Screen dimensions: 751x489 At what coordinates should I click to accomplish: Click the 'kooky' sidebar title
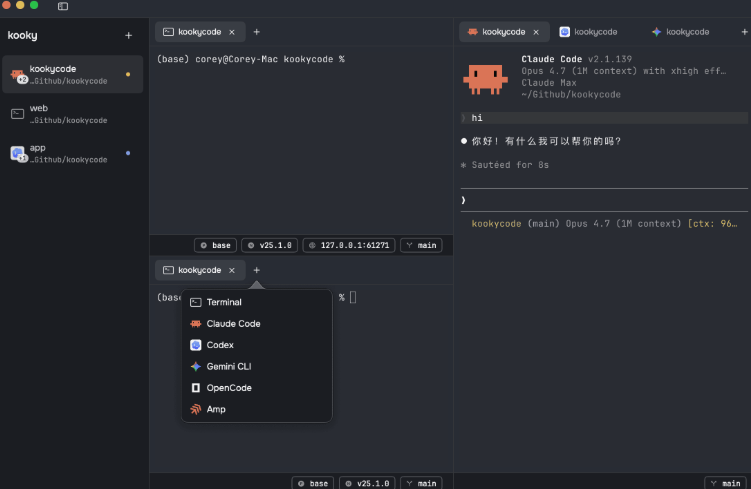click(23, 35)
